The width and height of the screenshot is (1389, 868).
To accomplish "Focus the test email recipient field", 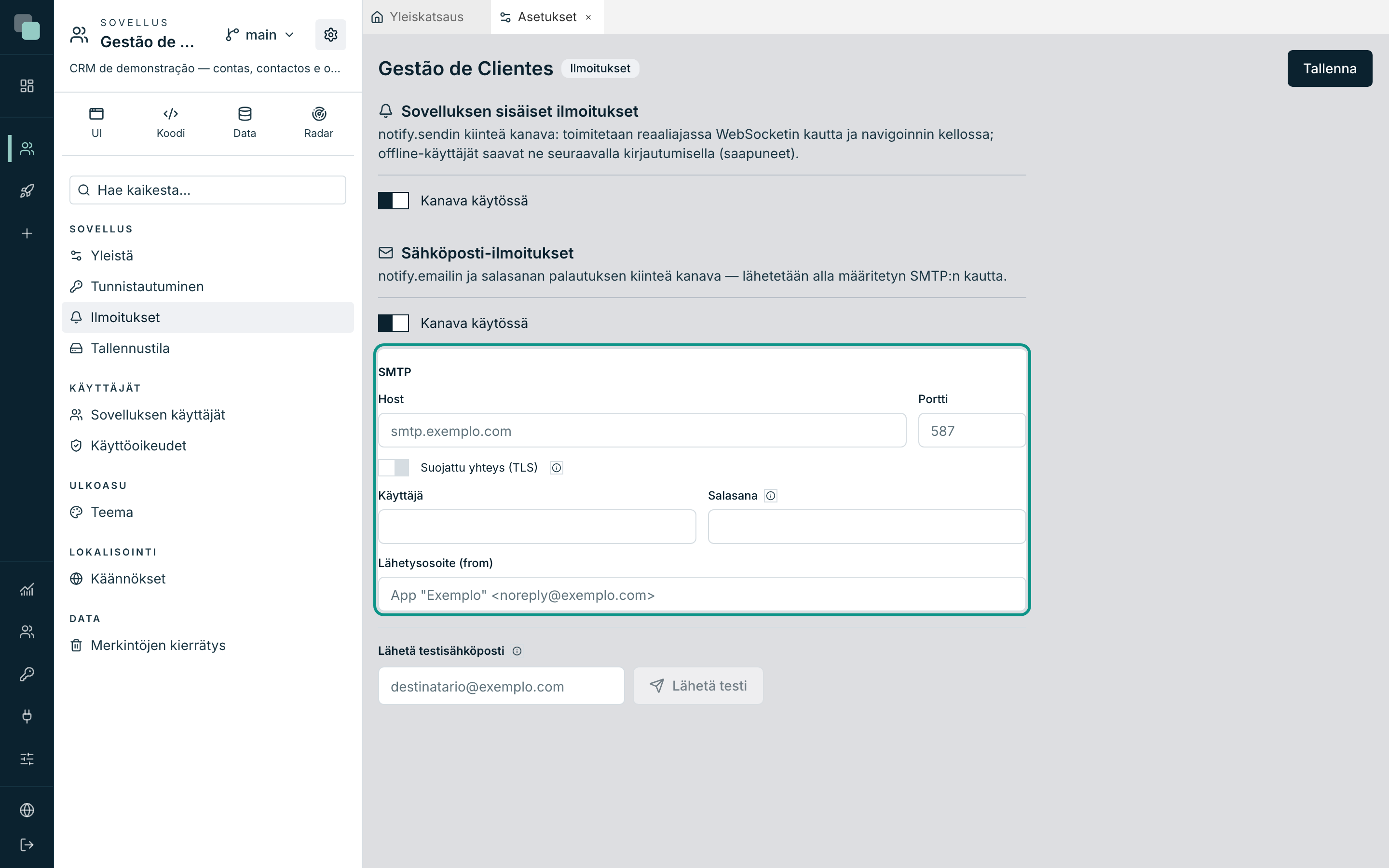I will point(501,686).
